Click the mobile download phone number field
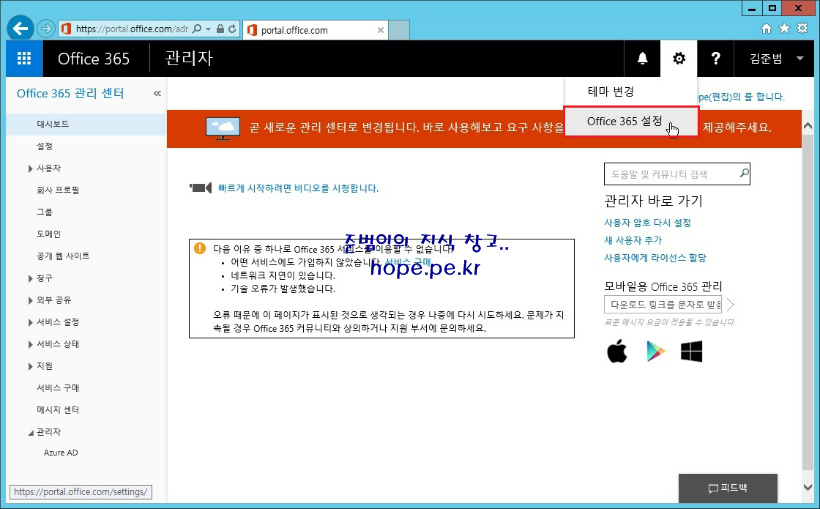The height and width of the screenshot is (509, 820). coord(663,304)
